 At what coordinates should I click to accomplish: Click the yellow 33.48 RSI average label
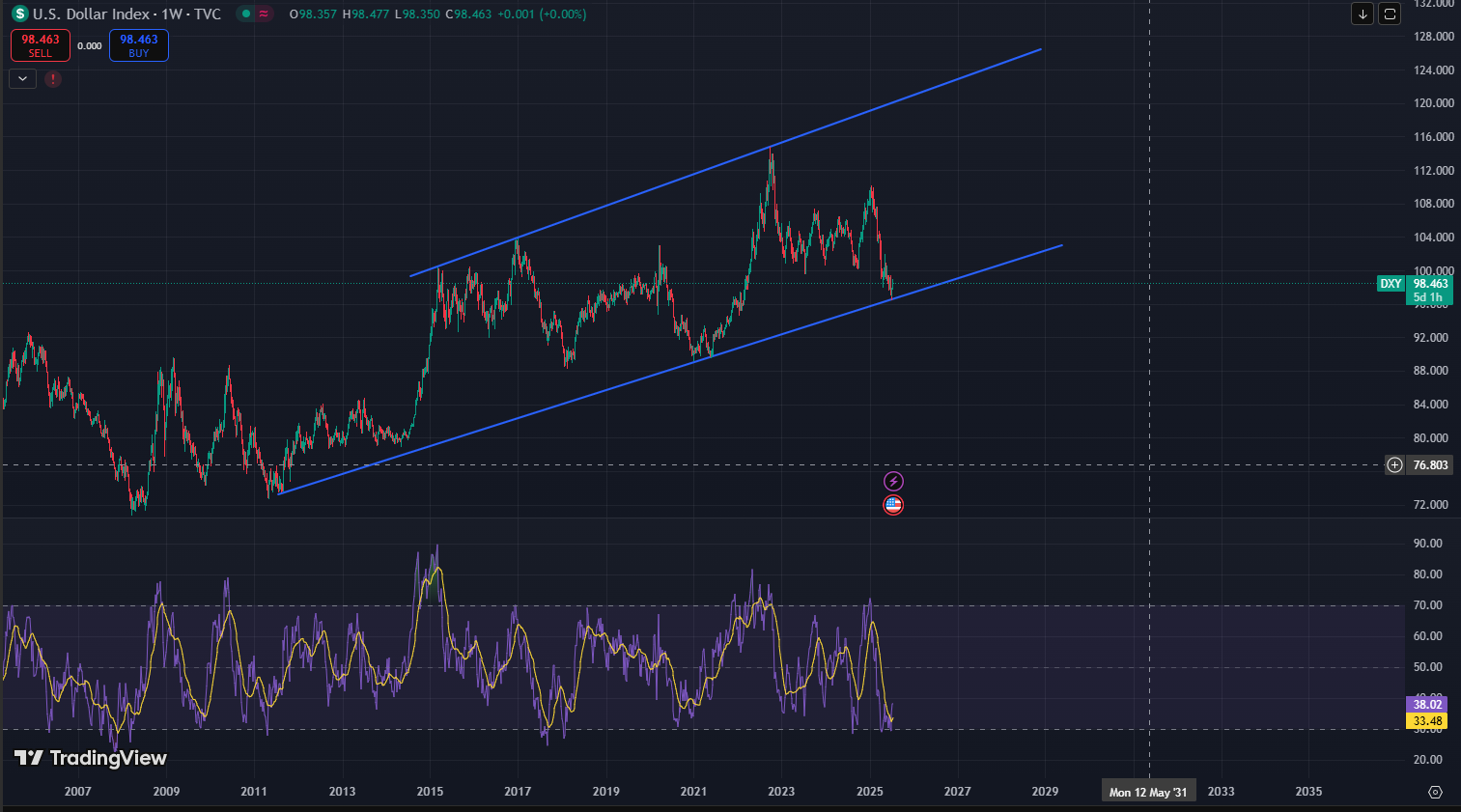[1427, 721]
